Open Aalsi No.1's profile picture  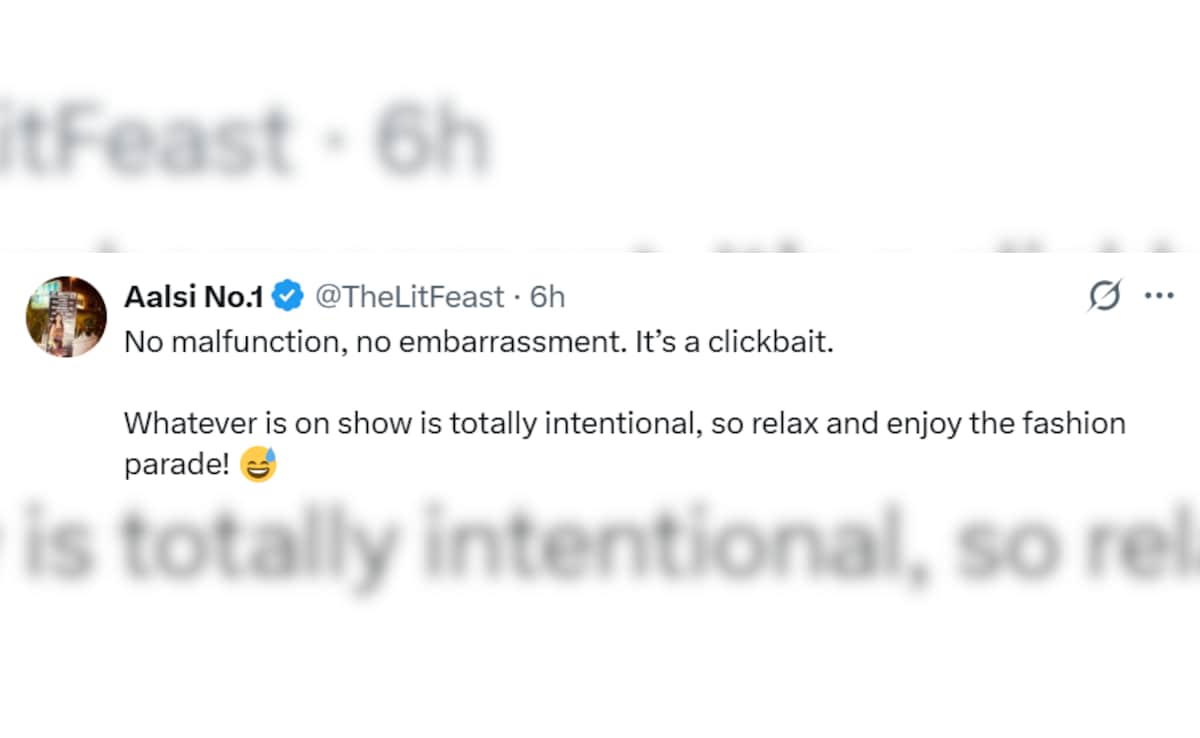66,316
